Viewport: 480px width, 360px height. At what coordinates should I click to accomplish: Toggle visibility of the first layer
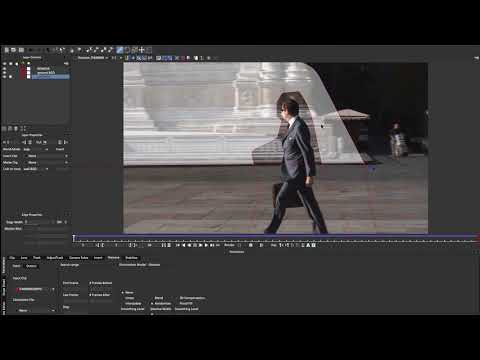click(4, 69)
